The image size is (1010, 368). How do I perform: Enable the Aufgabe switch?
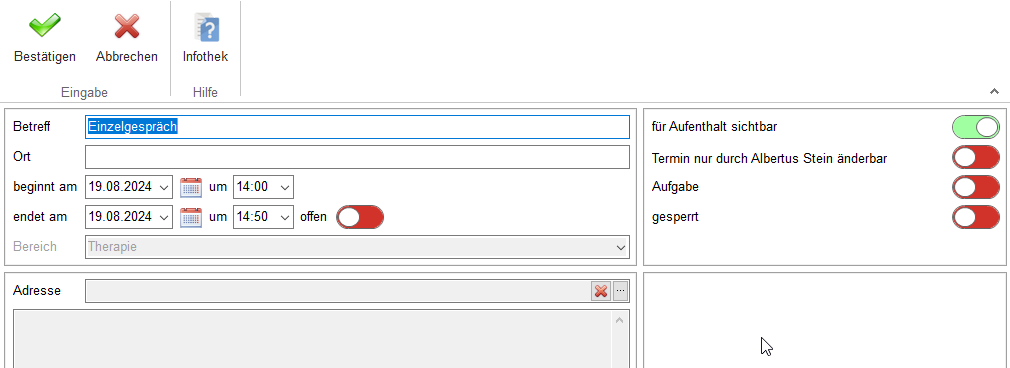tap(976, 187)
